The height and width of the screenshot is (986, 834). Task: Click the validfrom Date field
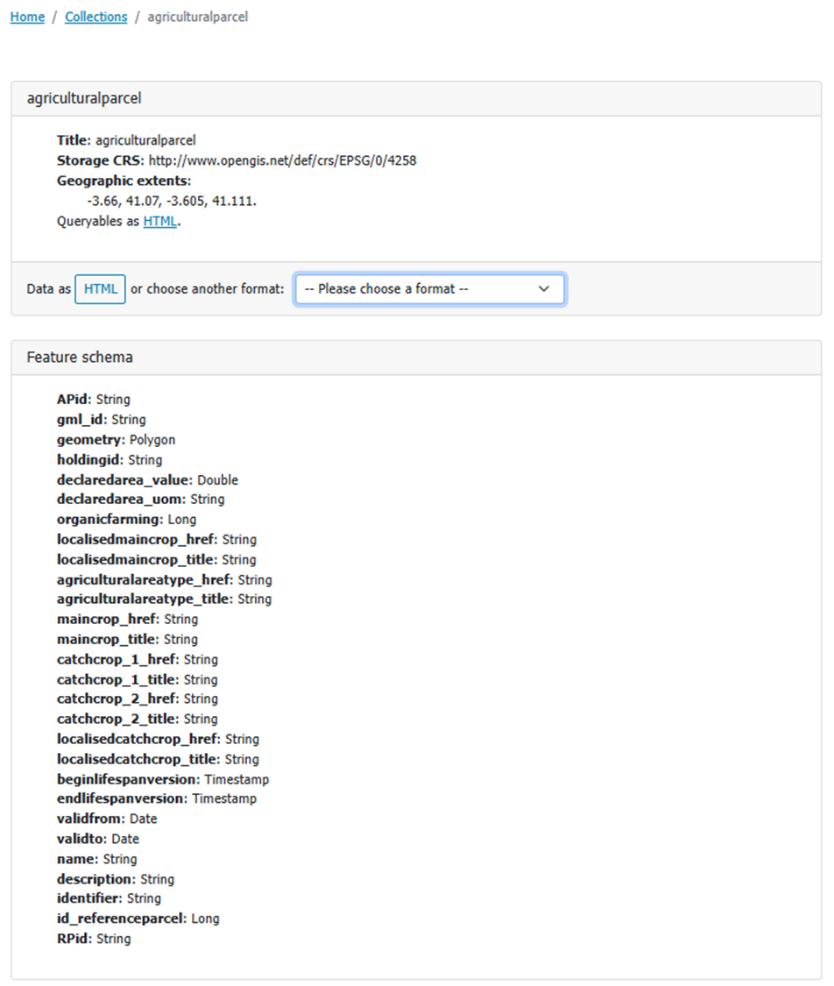[x=107, y=819]
